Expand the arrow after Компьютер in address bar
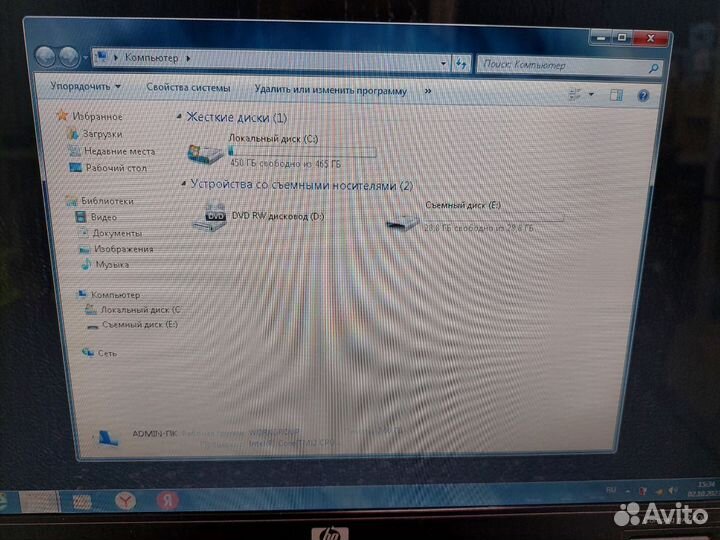This screenshot has height=540, width=720. tap(188, 58)
